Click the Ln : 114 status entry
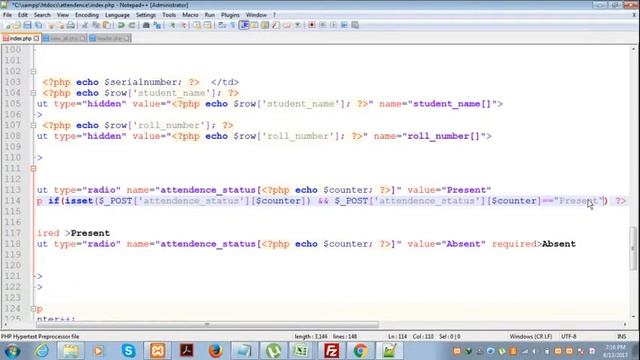The image size is (640, 360). point(398,336)
